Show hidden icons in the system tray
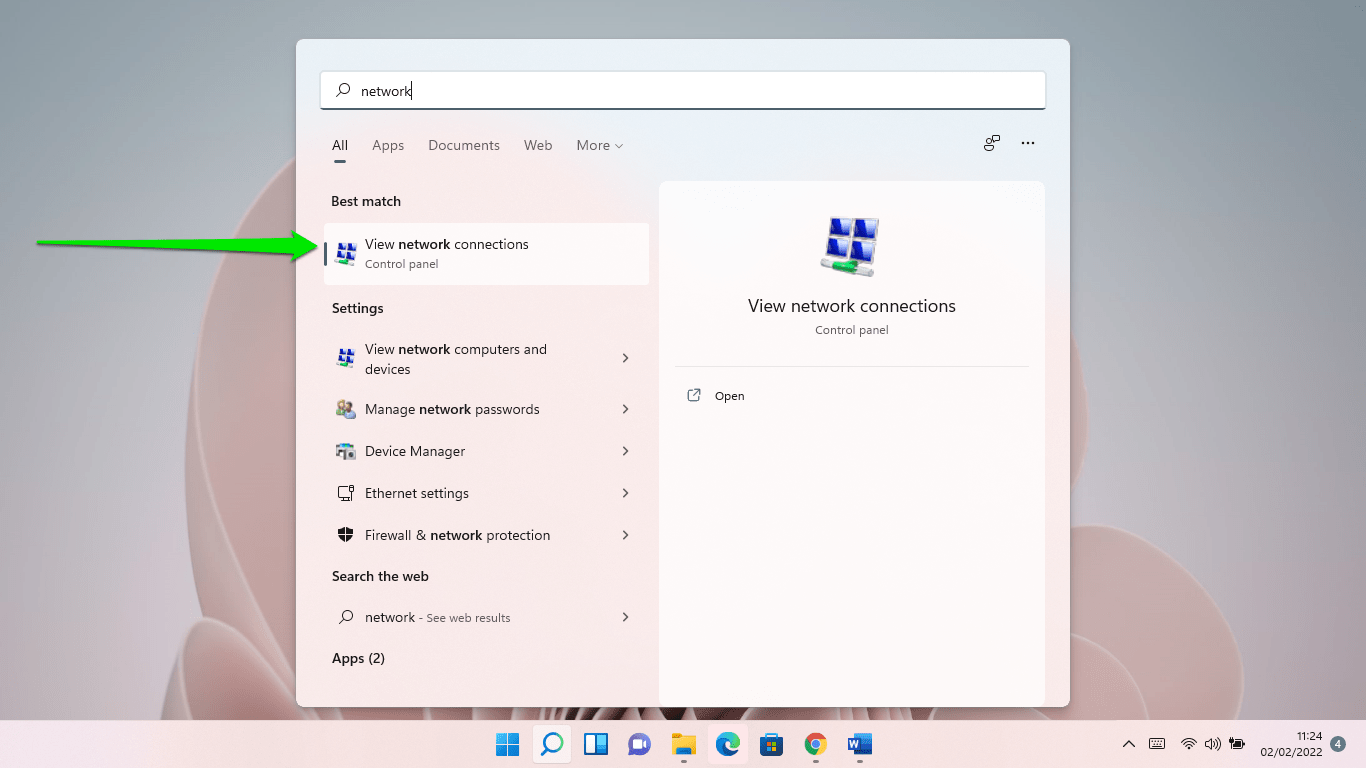 coord(1129,744)
